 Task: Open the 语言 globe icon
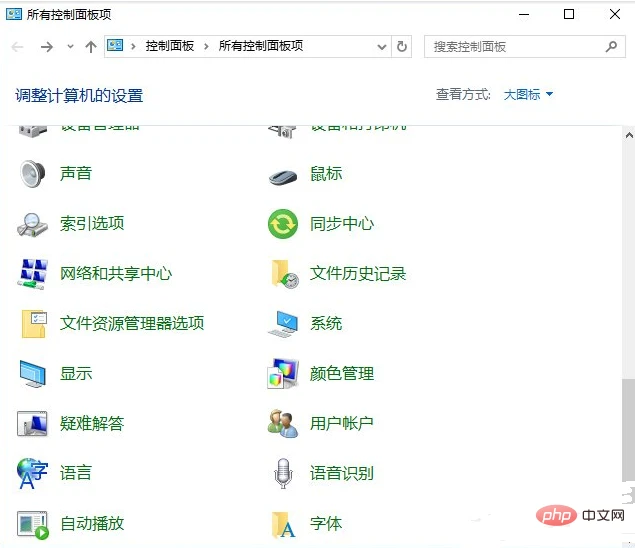(x=32, y=473)
